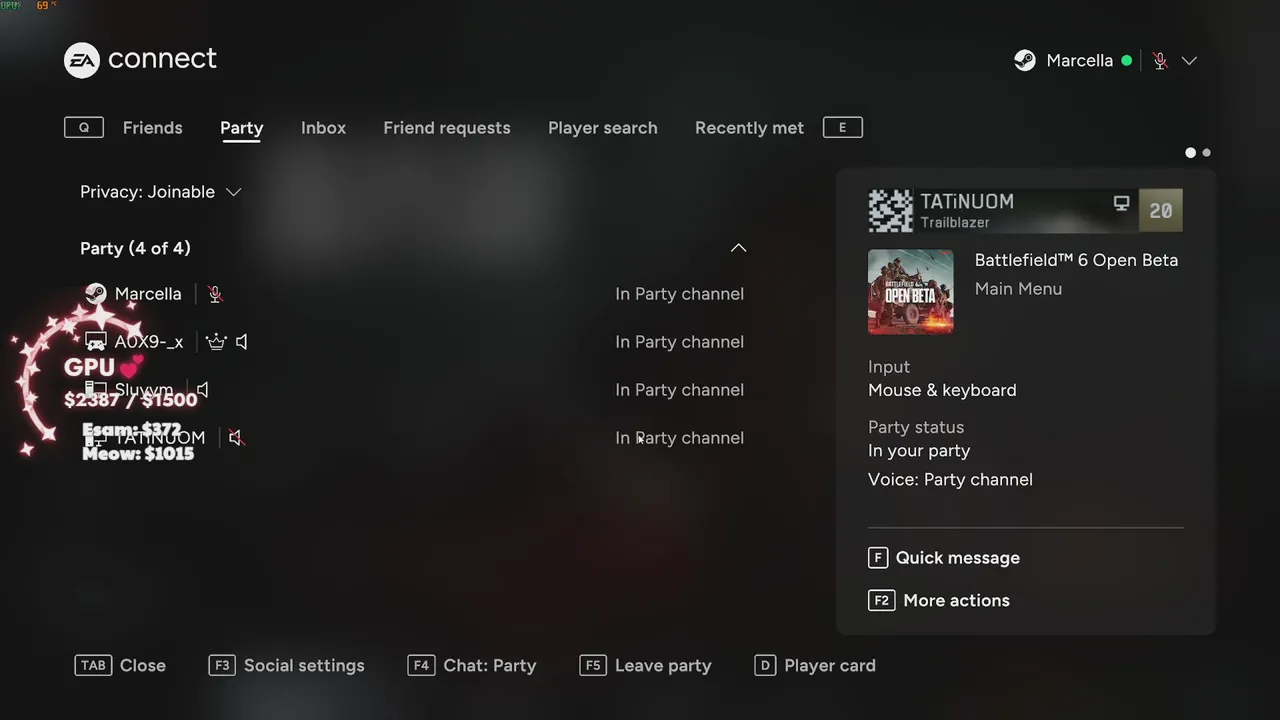Screen dimensions: 1280x720
Task: Switch to the Friends tab
Action: tap(152, 128)
